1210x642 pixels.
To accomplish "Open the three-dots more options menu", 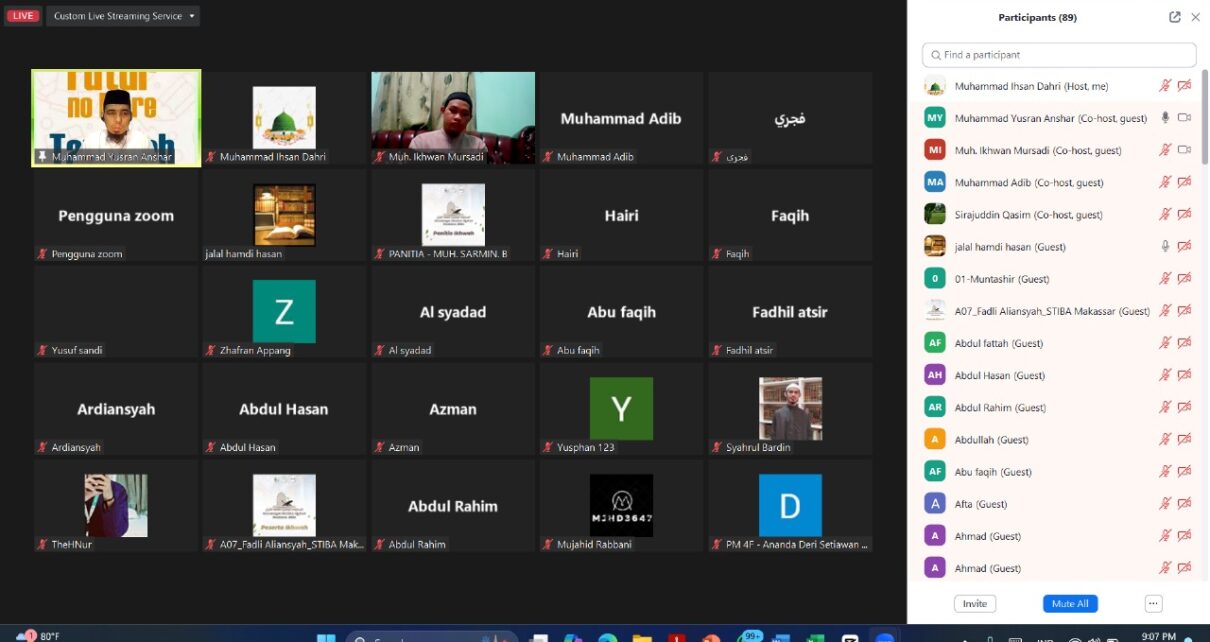I will (1153, 604).
